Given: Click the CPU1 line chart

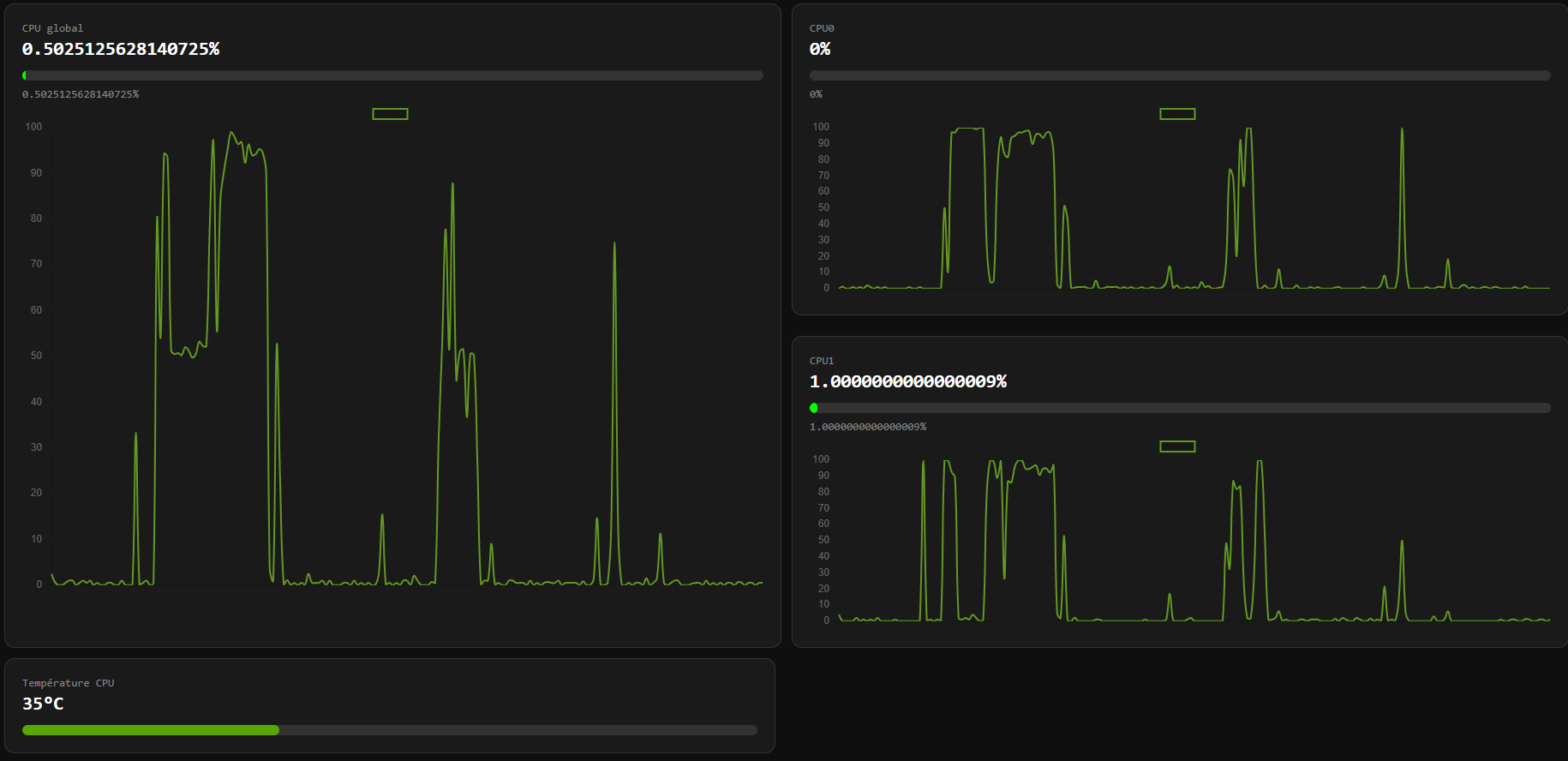Looking at the screenshot, I should tap(1180, 533).
